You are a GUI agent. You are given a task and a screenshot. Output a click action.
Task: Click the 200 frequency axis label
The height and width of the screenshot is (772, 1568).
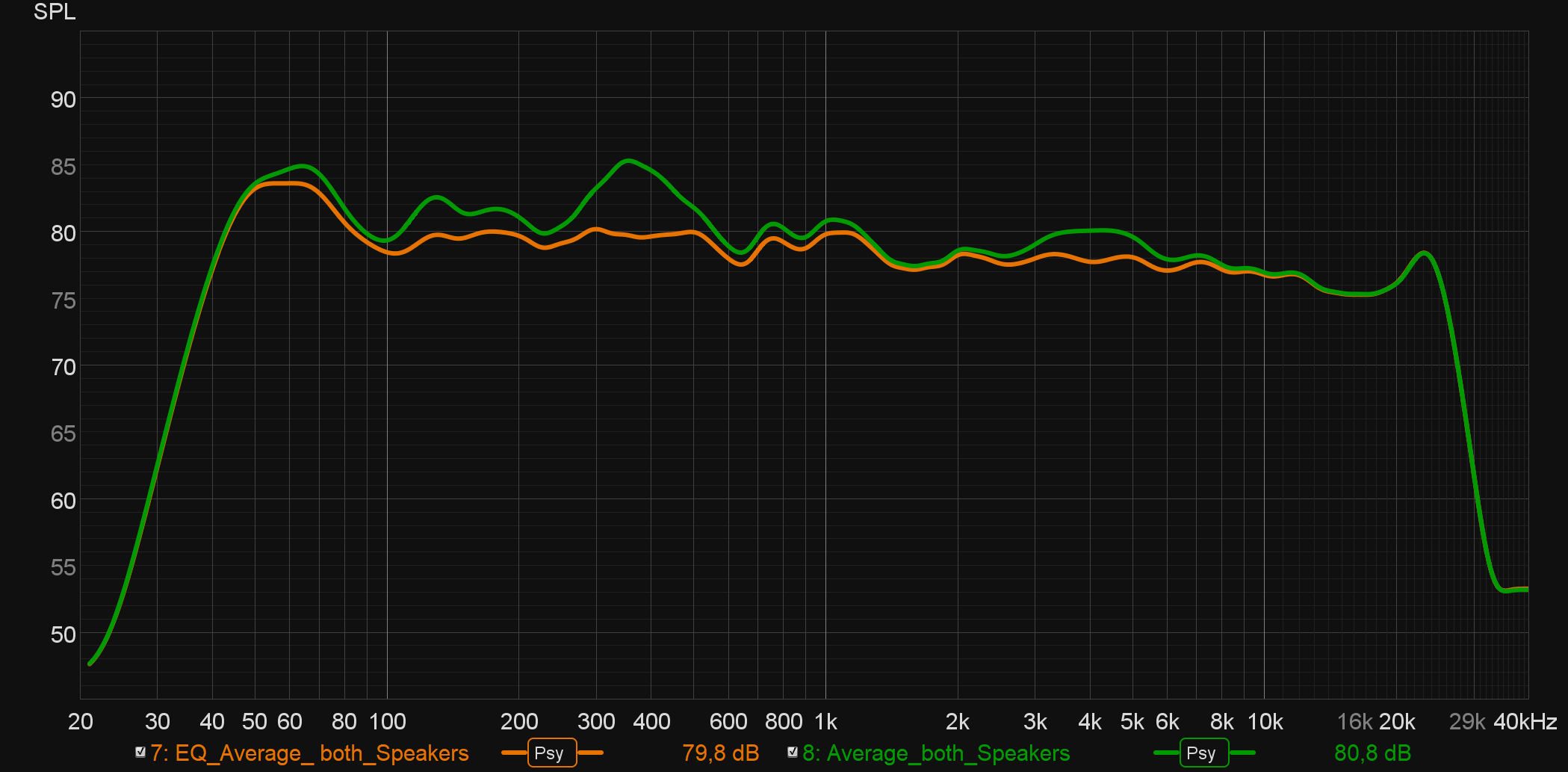click(519, 721)
